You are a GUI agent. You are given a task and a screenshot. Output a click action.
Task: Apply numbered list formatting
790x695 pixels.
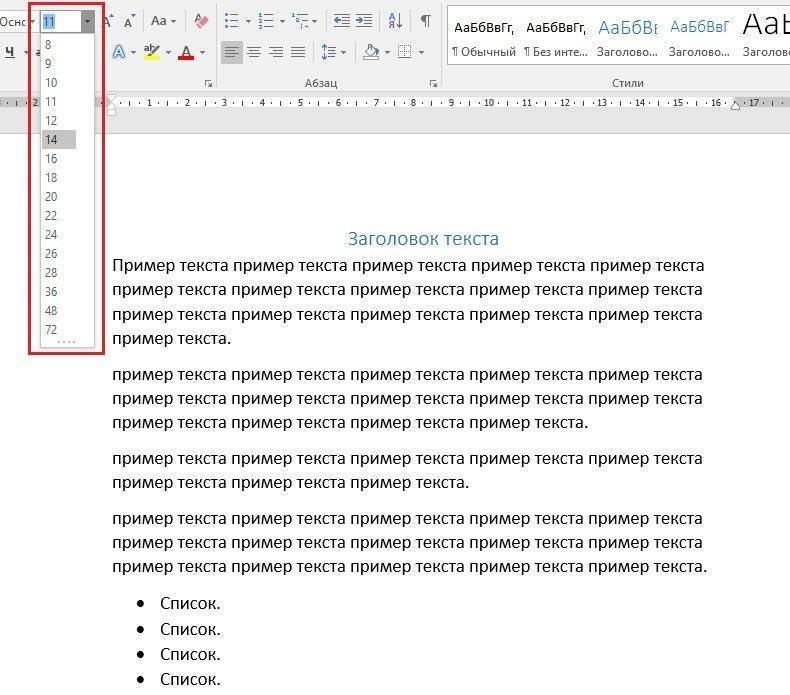(266, 21)
